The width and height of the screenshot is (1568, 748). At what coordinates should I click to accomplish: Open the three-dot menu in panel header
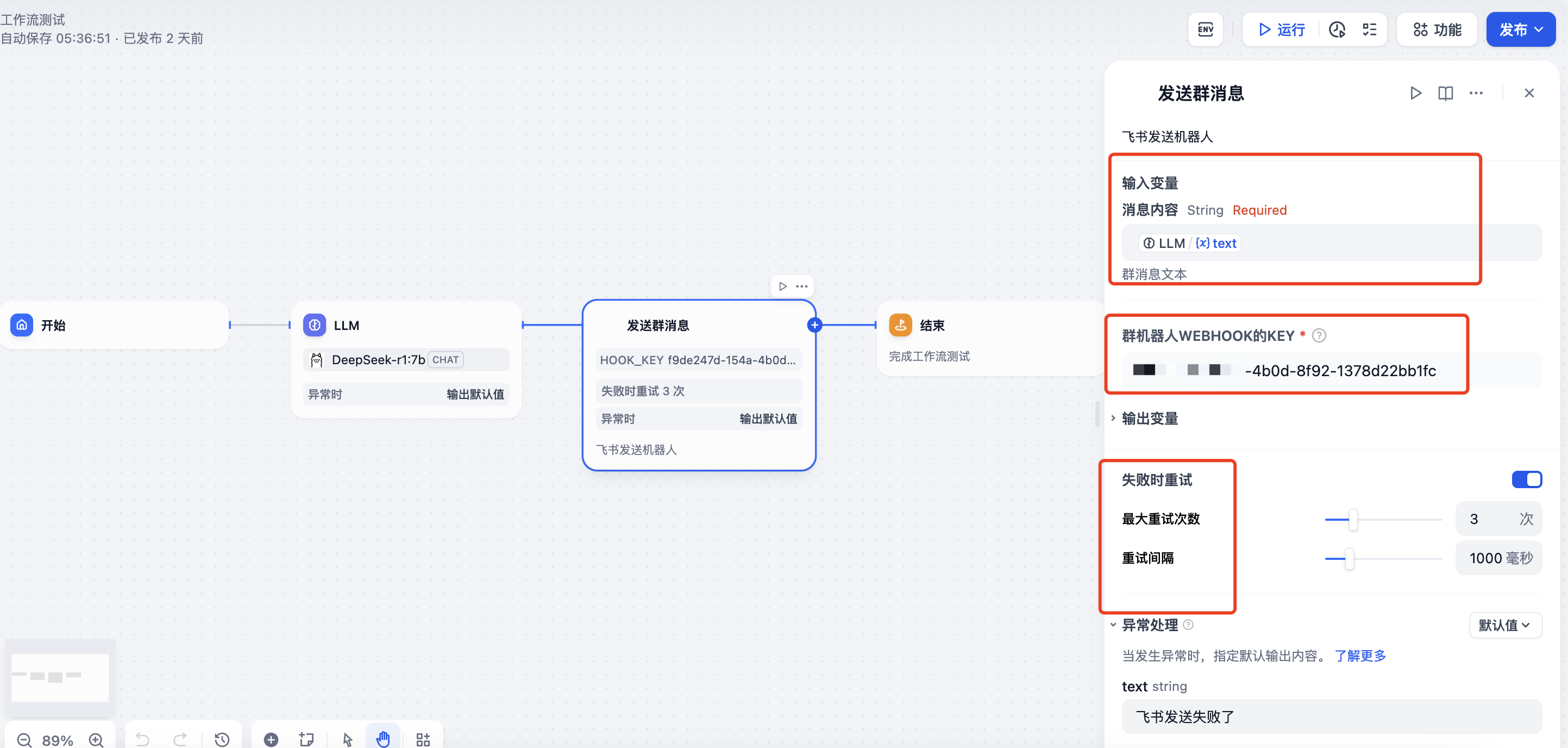(x=1476, y=93)
